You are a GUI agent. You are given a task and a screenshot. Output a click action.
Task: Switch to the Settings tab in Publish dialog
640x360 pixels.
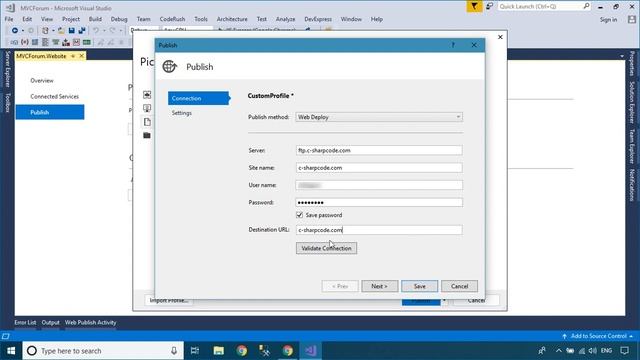point(182,113)
